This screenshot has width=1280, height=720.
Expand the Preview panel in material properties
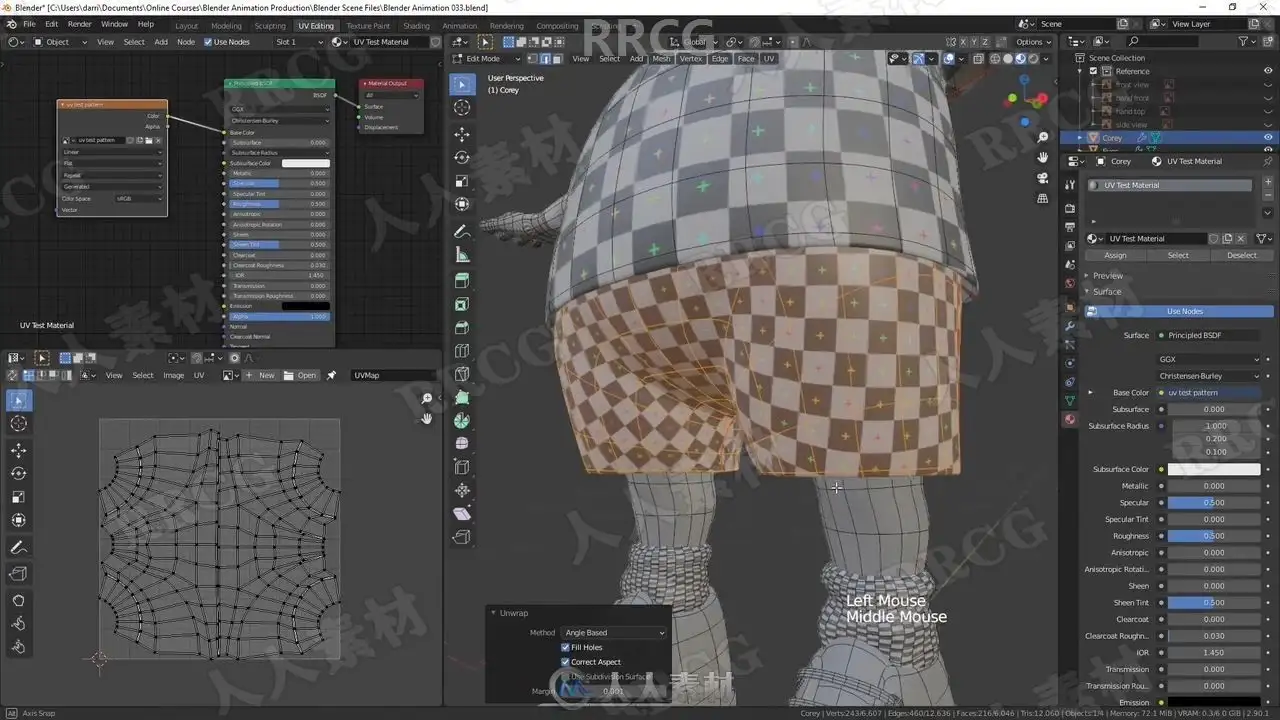pyautogui.click(x=1107, y=276)
